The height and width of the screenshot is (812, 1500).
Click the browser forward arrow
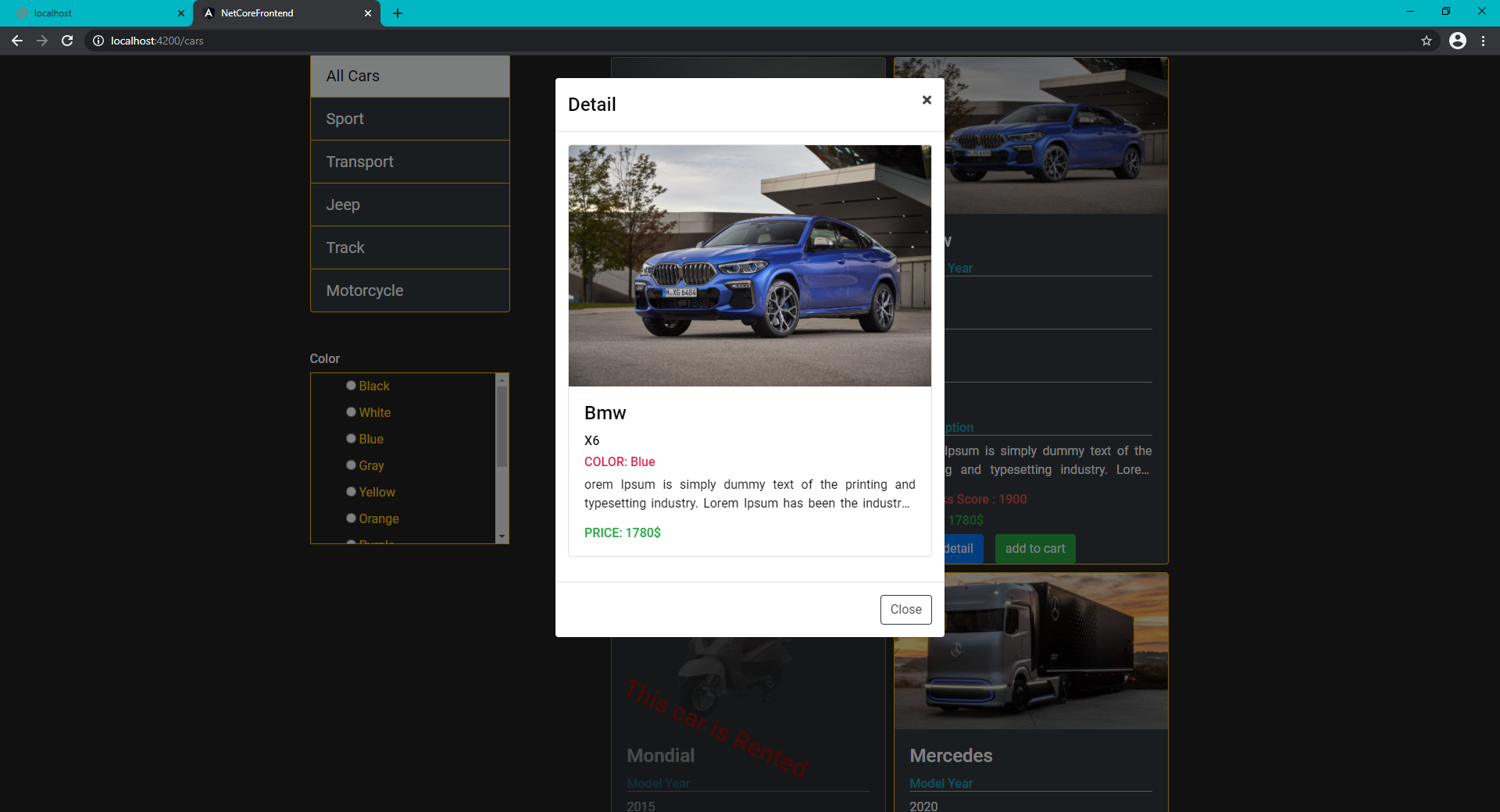click(x=42, y=41)
